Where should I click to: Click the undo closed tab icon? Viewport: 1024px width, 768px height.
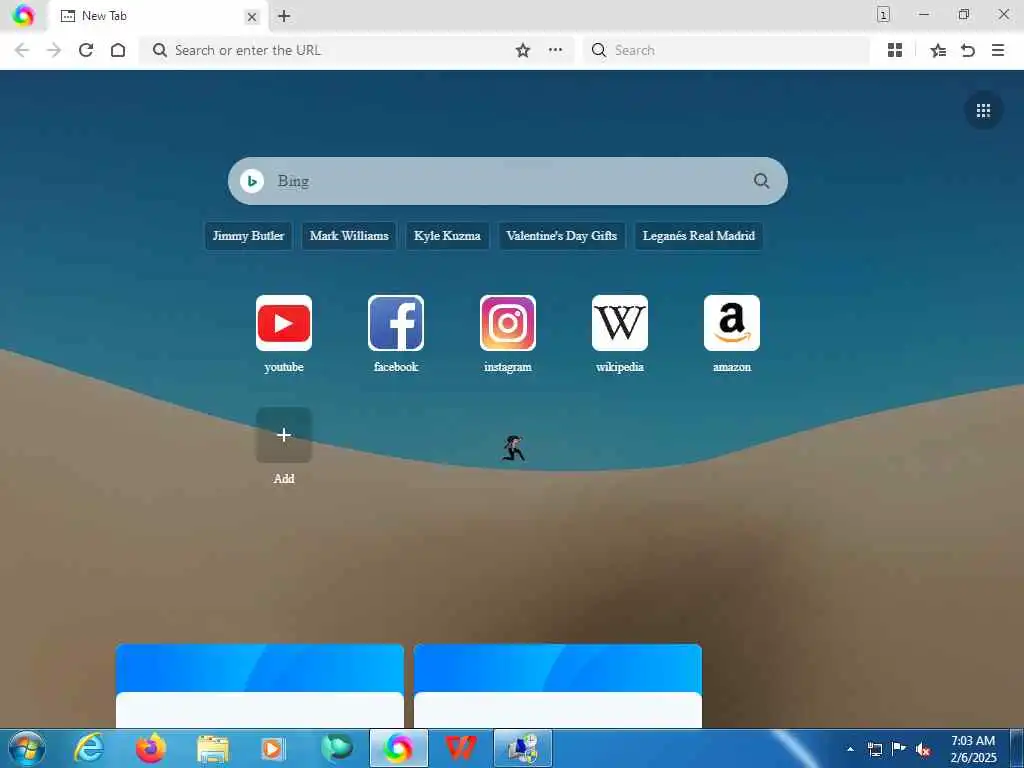[x=968, y=50]
